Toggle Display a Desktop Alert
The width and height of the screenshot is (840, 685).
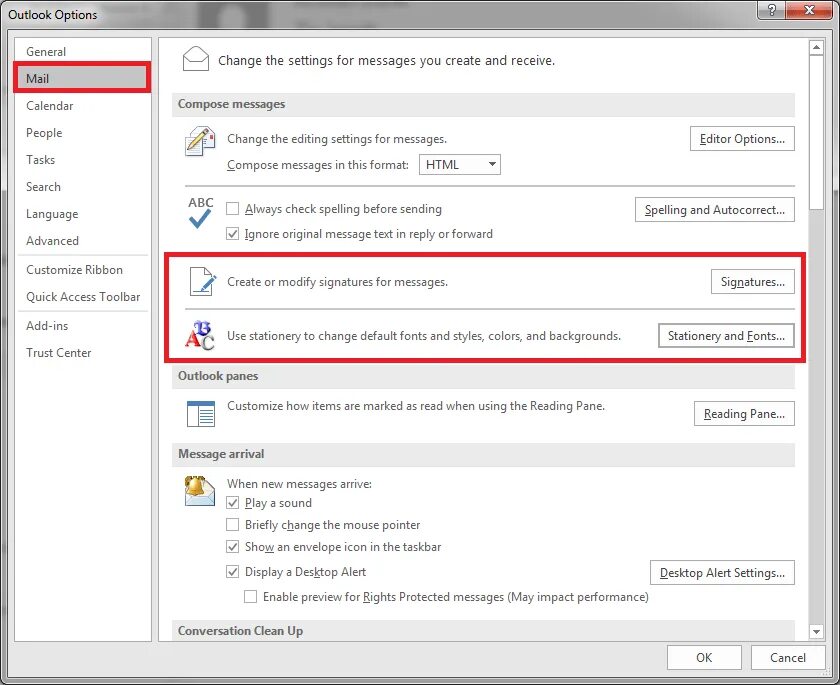coord(232,571)
